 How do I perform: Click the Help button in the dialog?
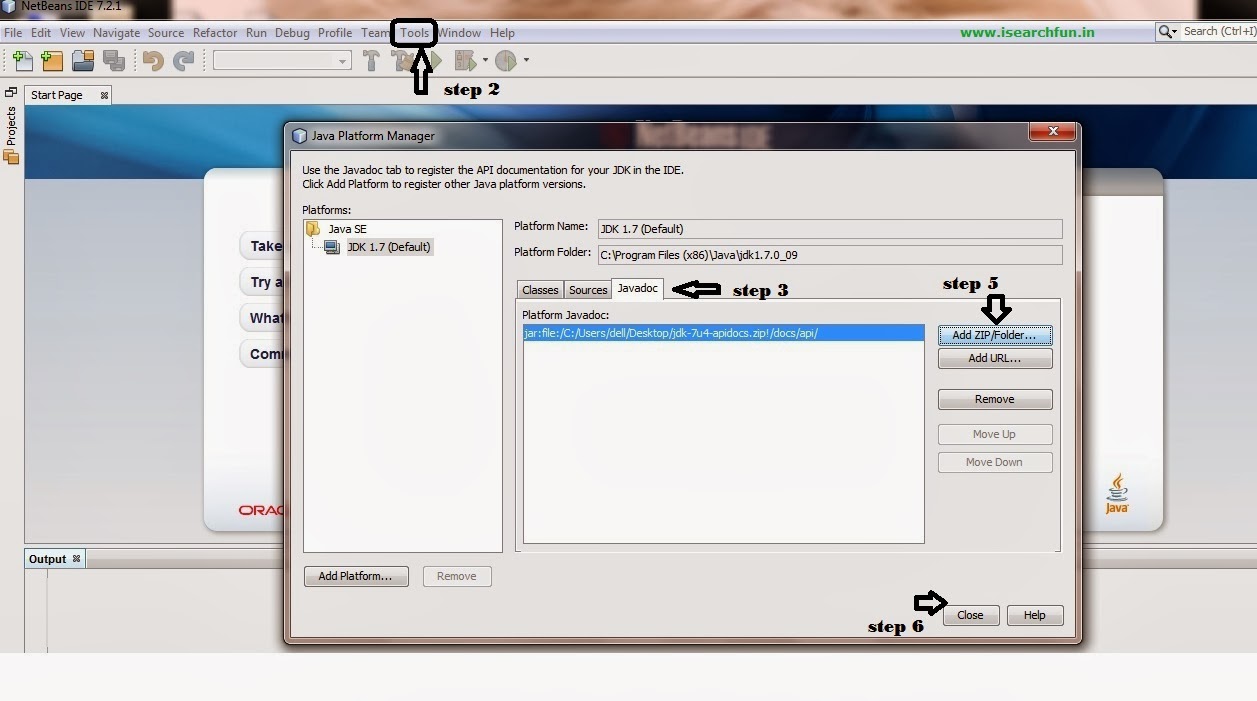(1035, 615)
